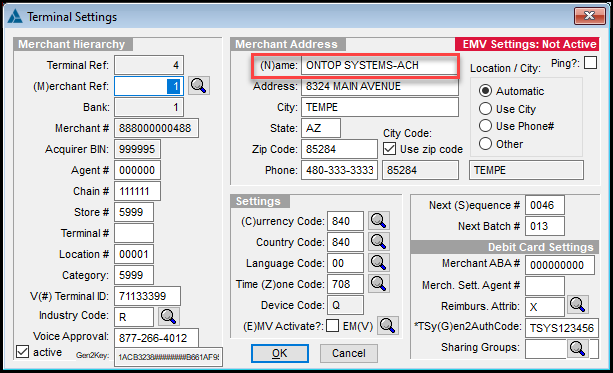Open Sharing Groups lookup magnifier

(x=577, y=348)
